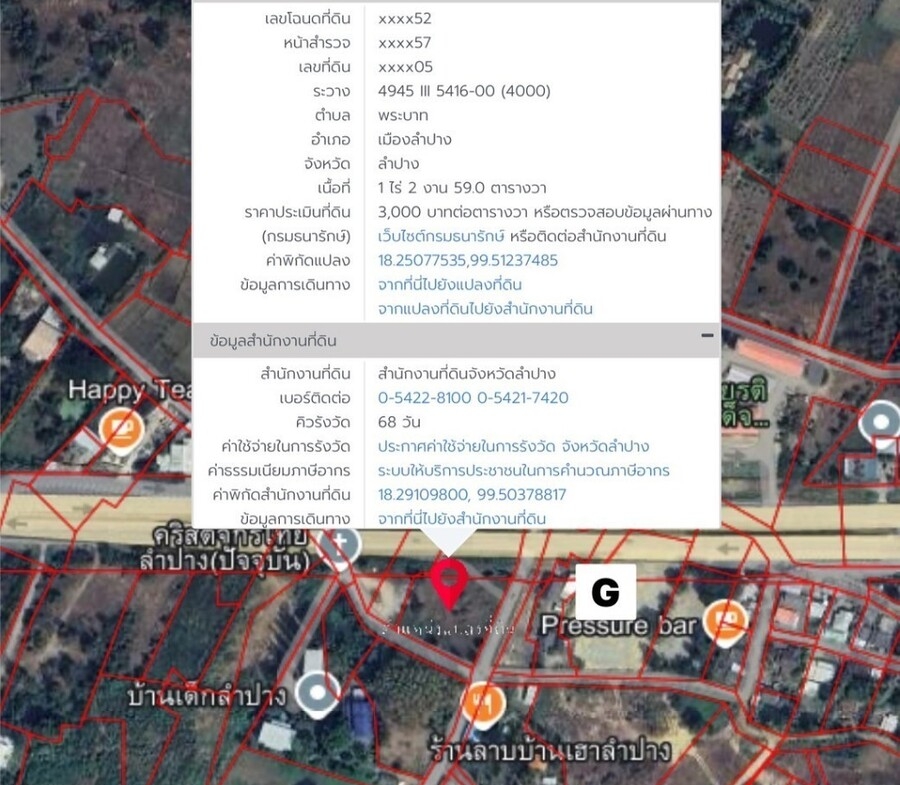900x785 pixels.
Task: Open ระบบให้บริการประชาชนในการคำนวณภาษีอากร link
Action: [523, 470]
